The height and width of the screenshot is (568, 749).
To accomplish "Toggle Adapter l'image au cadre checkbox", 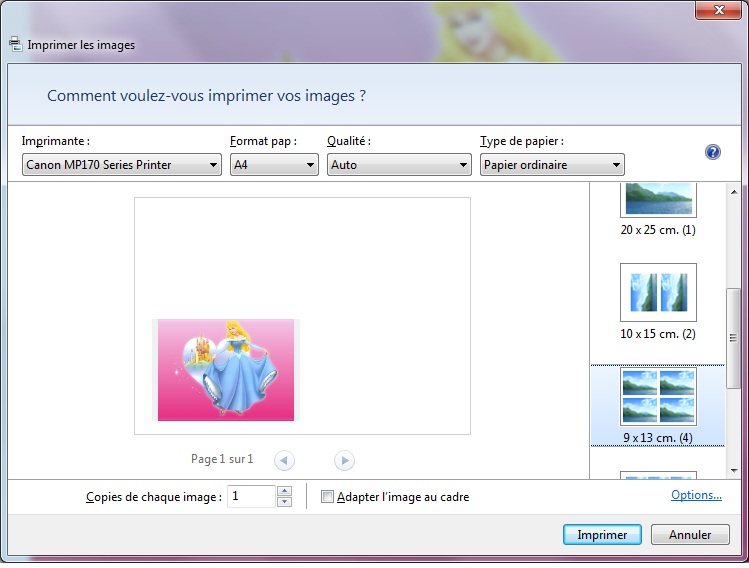I will pyautogui.click(x=327, y=497).
